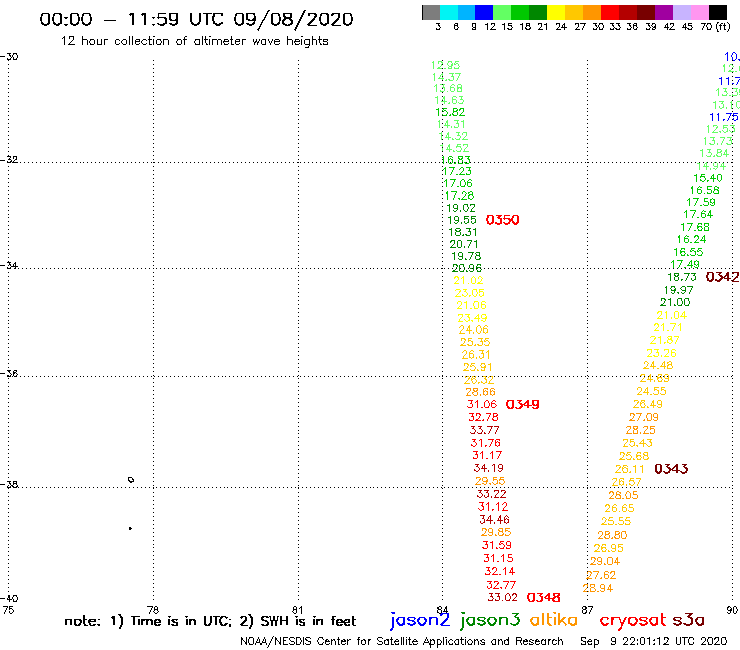Click the gray swatch in the color scale
The height and width of the screenshot is (650, 740).
(431, 12)
